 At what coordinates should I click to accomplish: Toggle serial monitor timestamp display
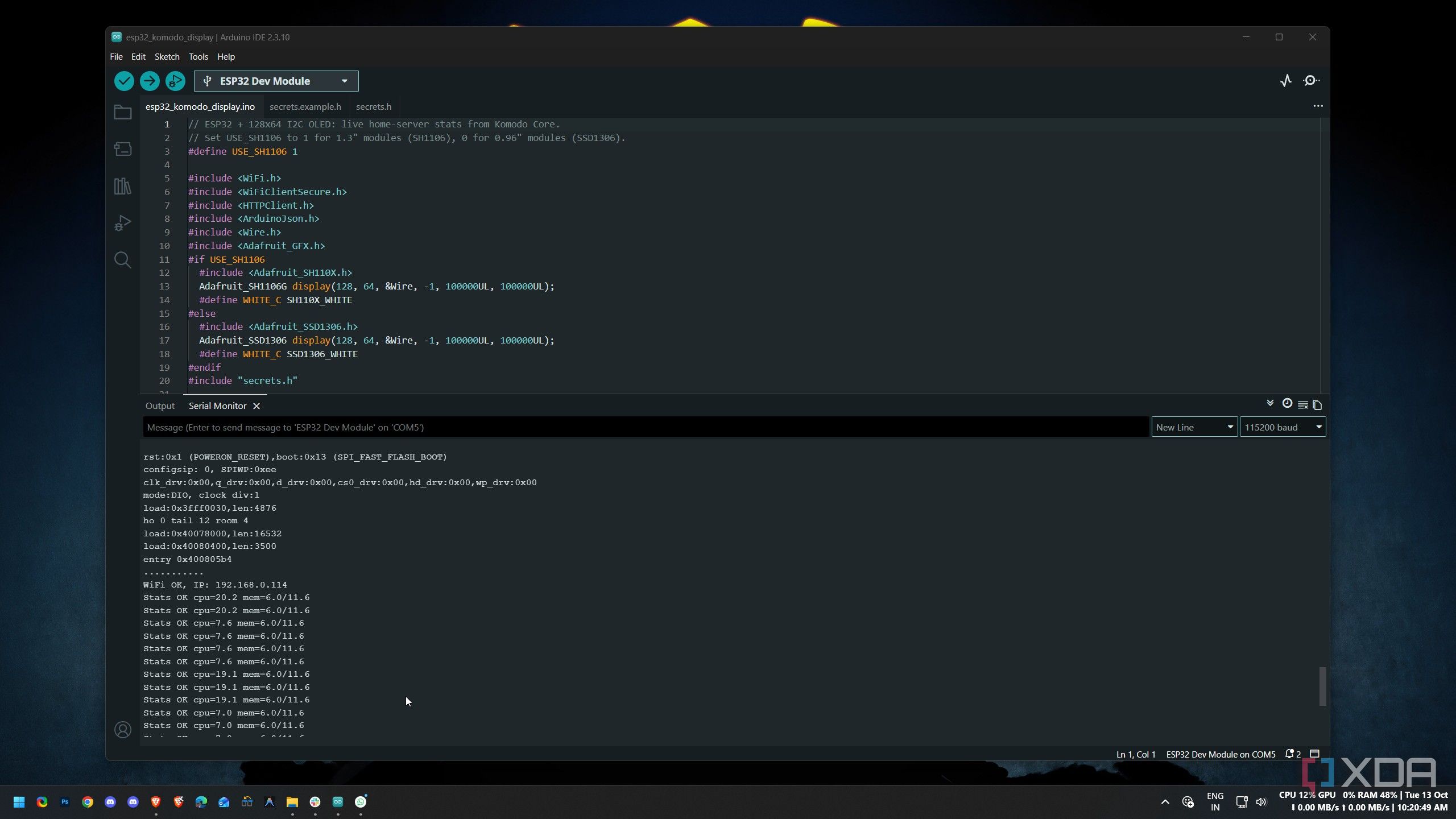(x=1287, y=403)
